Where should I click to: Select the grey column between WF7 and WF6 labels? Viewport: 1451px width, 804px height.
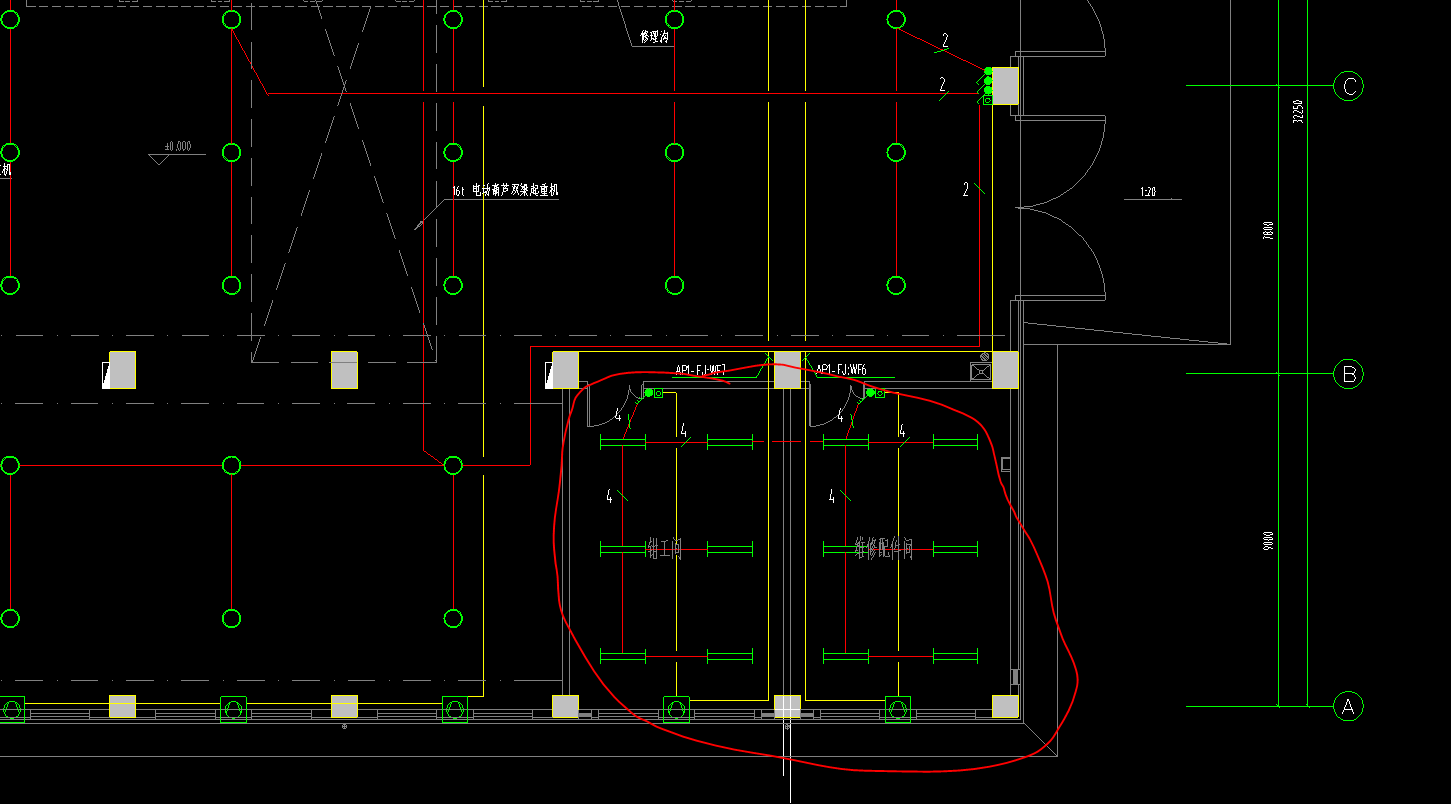point(787,369)
